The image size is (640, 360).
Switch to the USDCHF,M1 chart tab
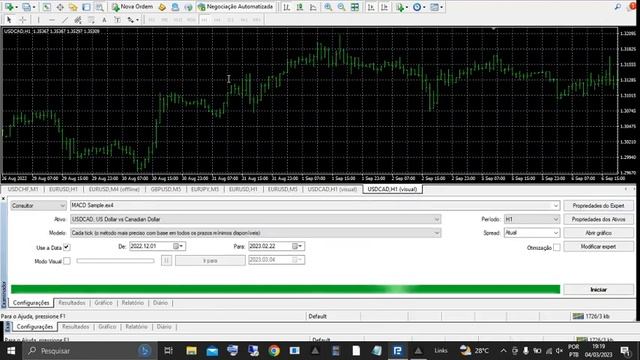pos(23,189)
